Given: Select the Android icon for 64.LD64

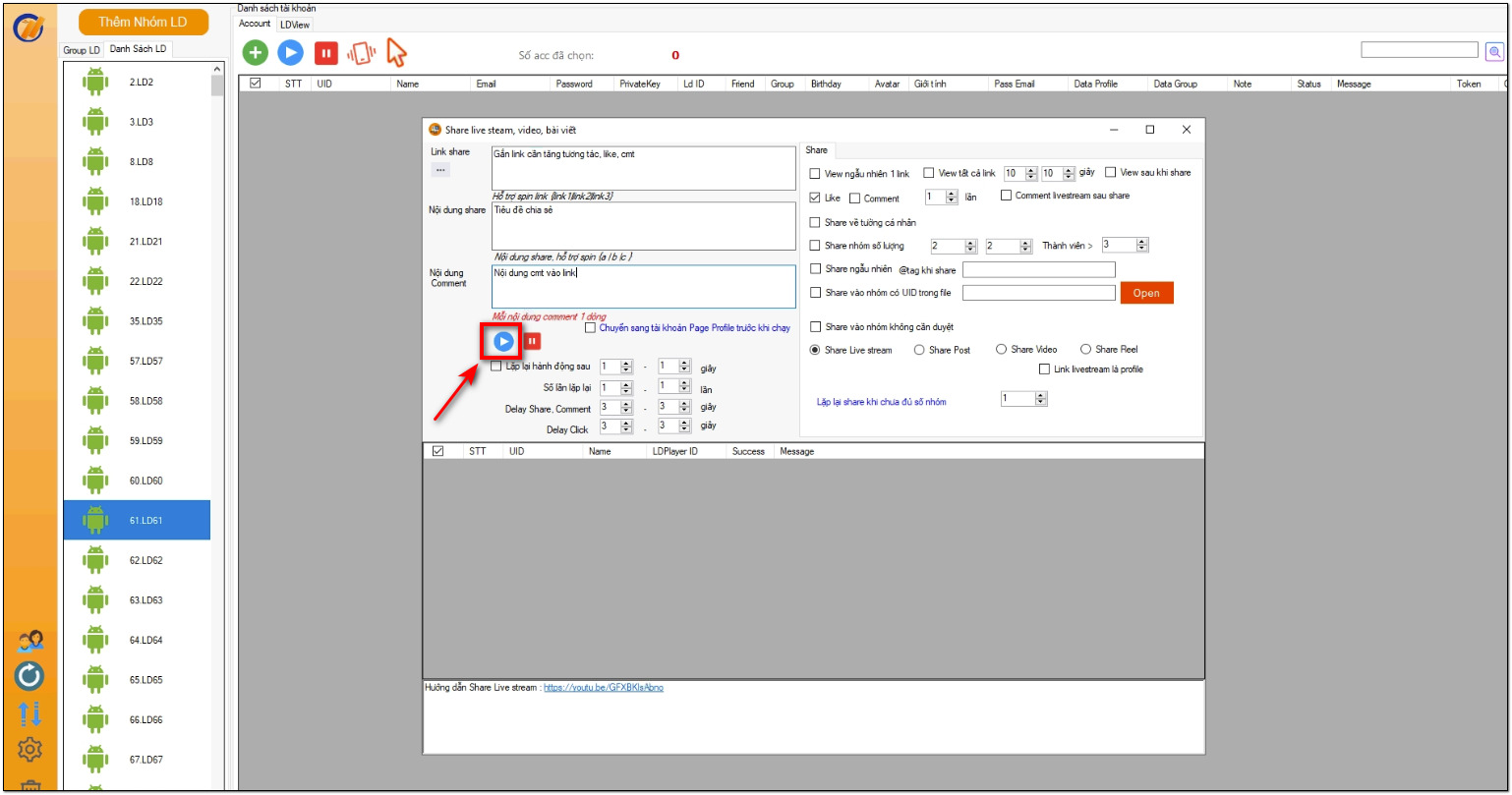Looking at the screenshot, I should click(95, 640).
